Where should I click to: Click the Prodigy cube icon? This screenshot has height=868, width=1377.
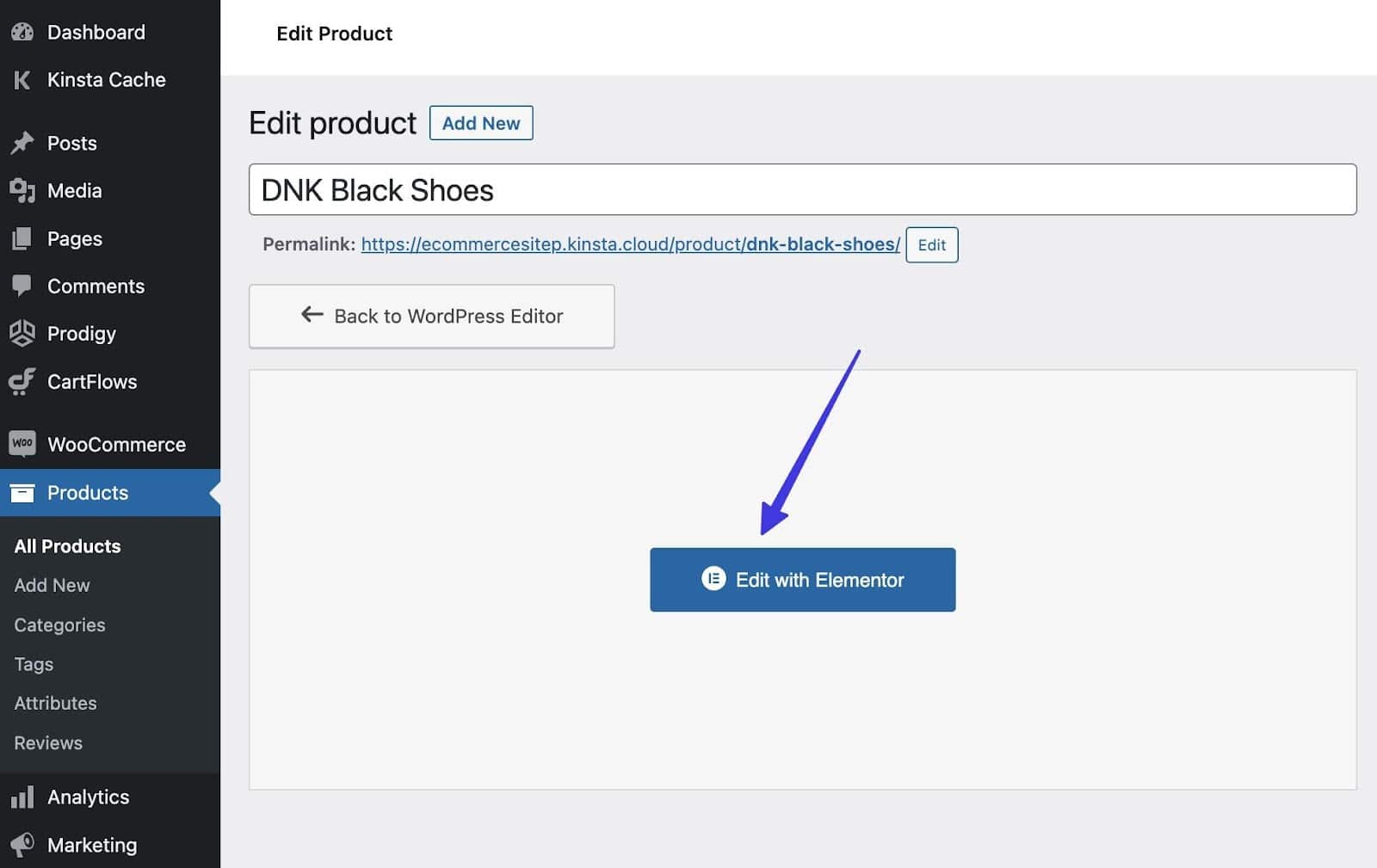22,334
